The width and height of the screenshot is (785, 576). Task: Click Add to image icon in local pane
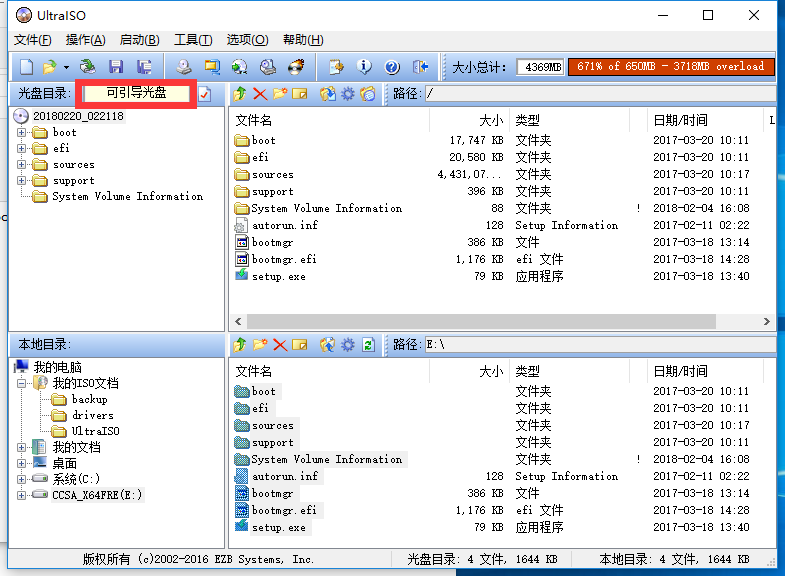(328, 345)
